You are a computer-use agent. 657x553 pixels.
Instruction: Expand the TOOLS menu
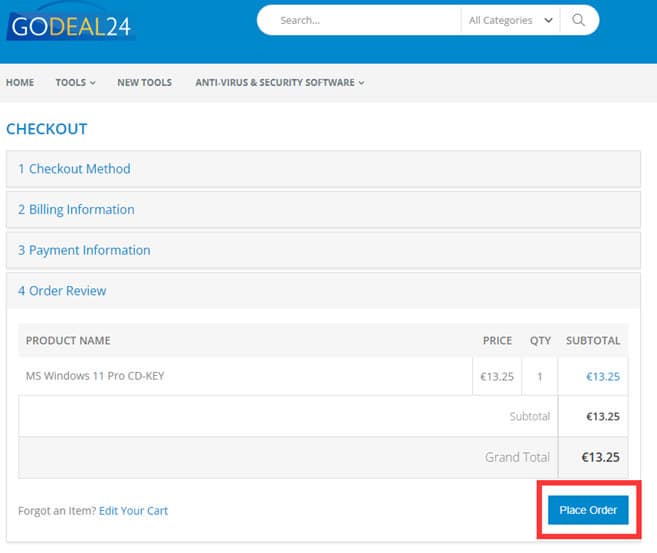pyautogui.click(x=76, y=83)
